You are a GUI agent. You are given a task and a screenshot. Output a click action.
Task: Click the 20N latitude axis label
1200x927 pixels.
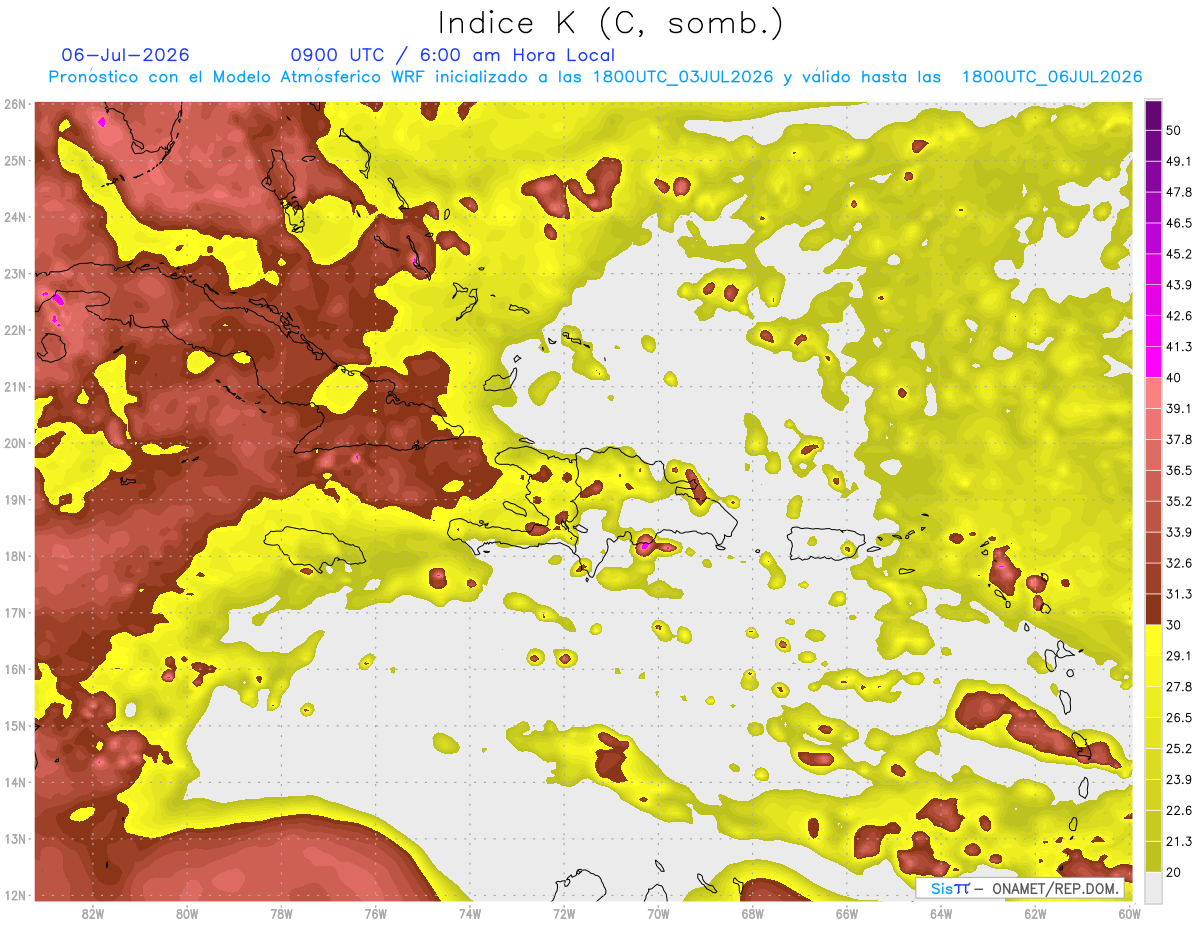[14, 443]
